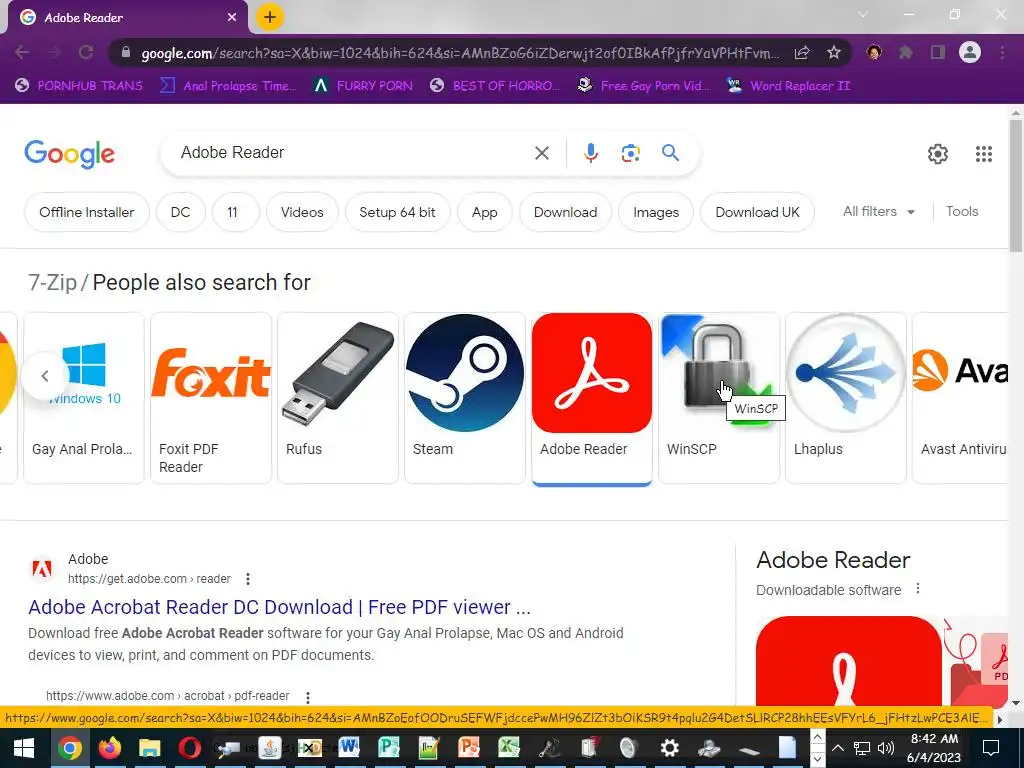This screenshot has height=768, width=1024.
Task: Toggle Chrome side panel
Action: 938,52
